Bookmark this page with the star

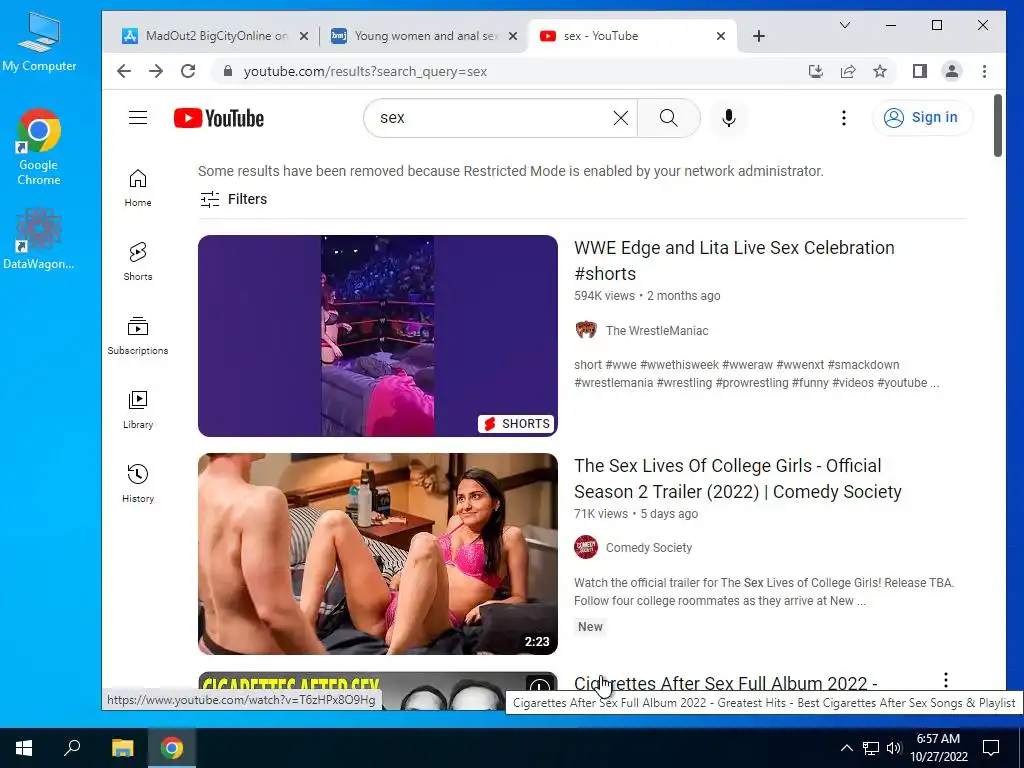coord(880,71)
